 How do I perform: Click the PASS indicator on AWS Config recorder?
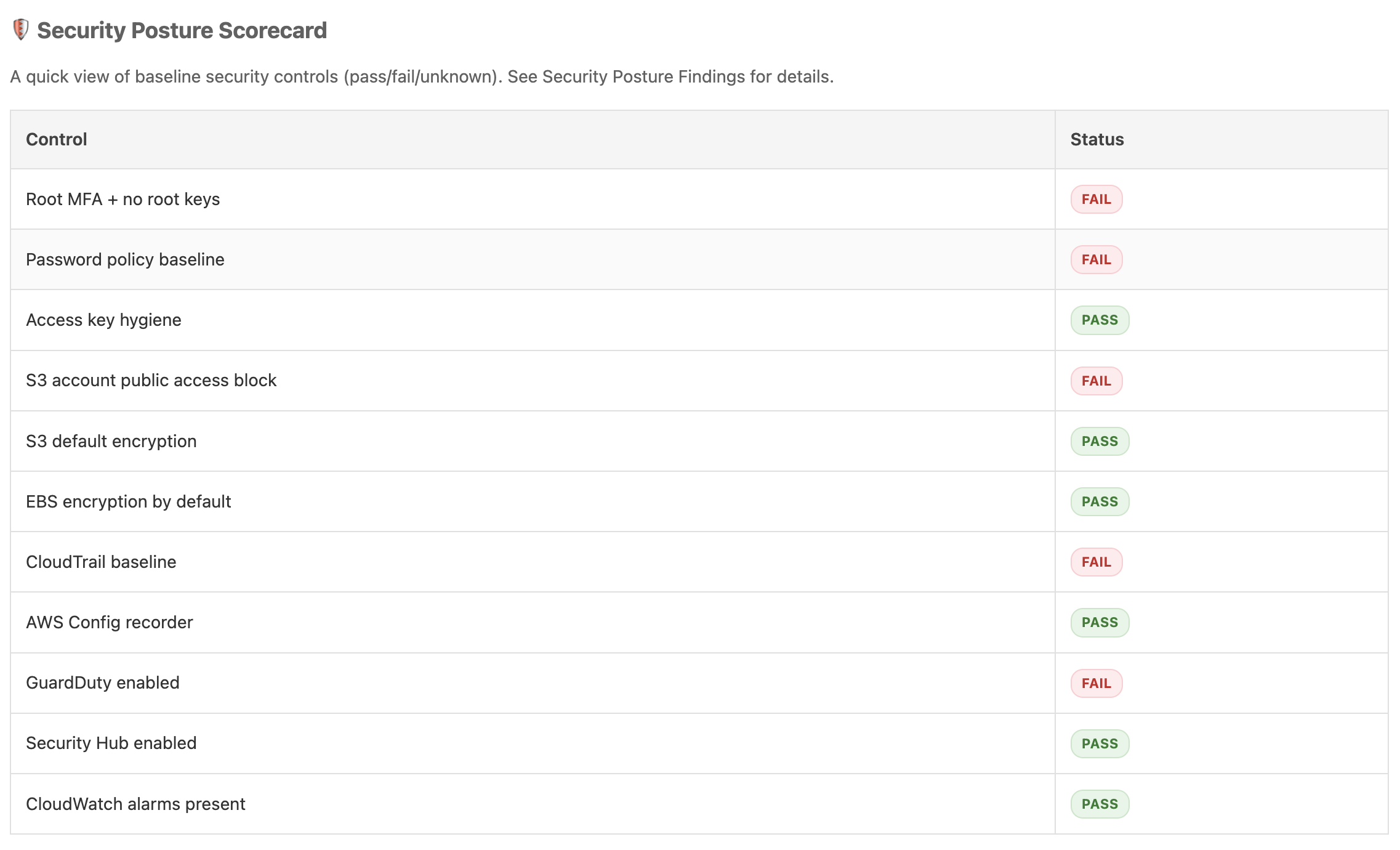[x=1100, y=622]
